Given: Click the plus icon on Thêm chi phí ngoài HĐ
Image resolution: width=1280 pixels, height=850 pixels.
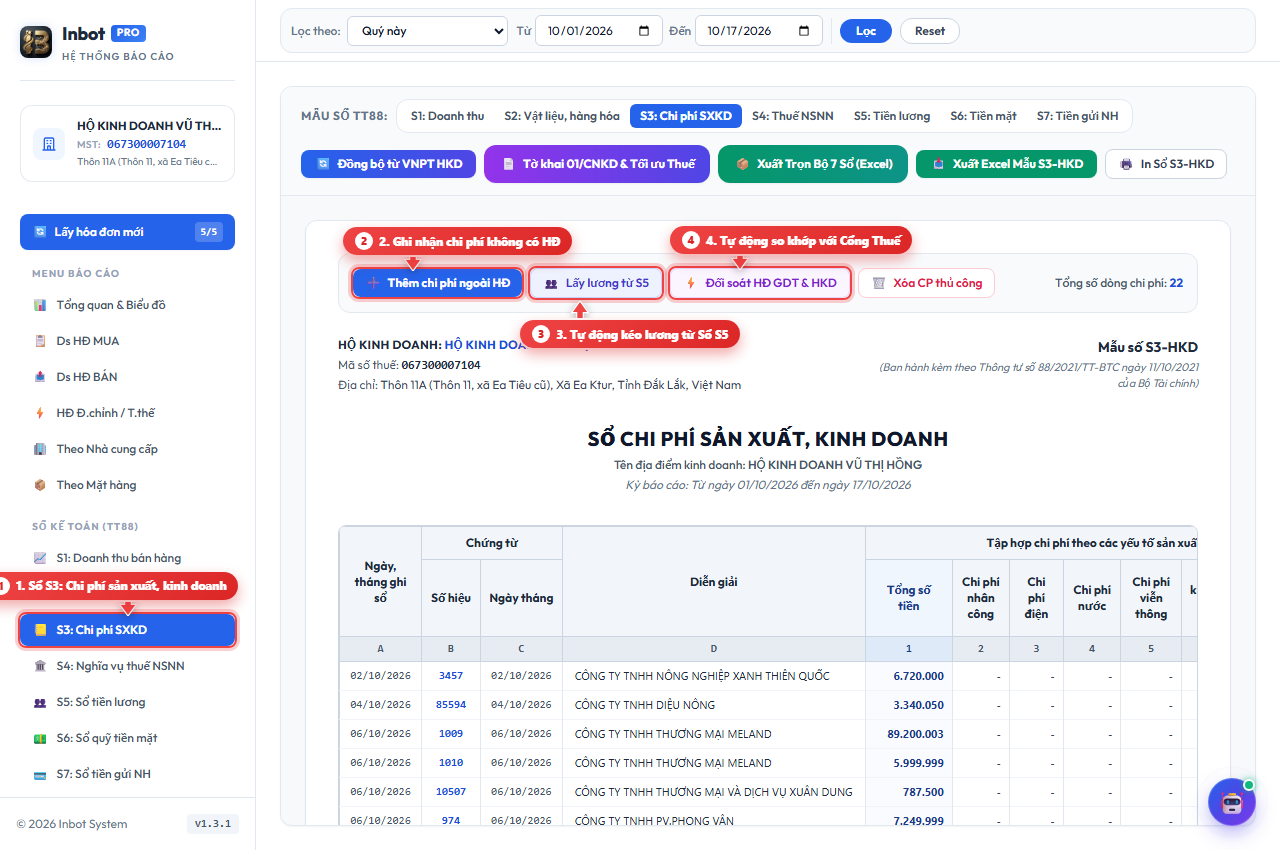Looking at the screenshot, I should click(x=373, y=283).
